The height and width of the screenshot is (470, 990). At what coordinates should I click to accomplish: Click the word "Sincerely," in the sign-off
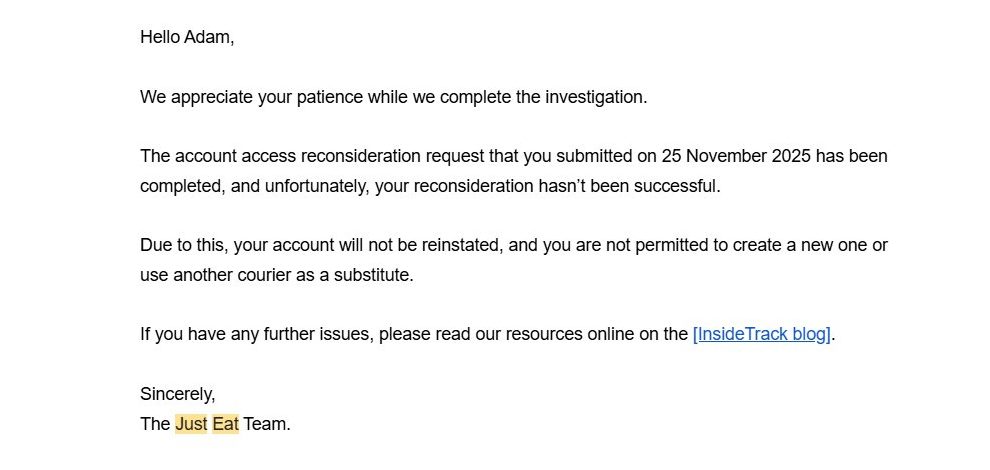[177, 393]
